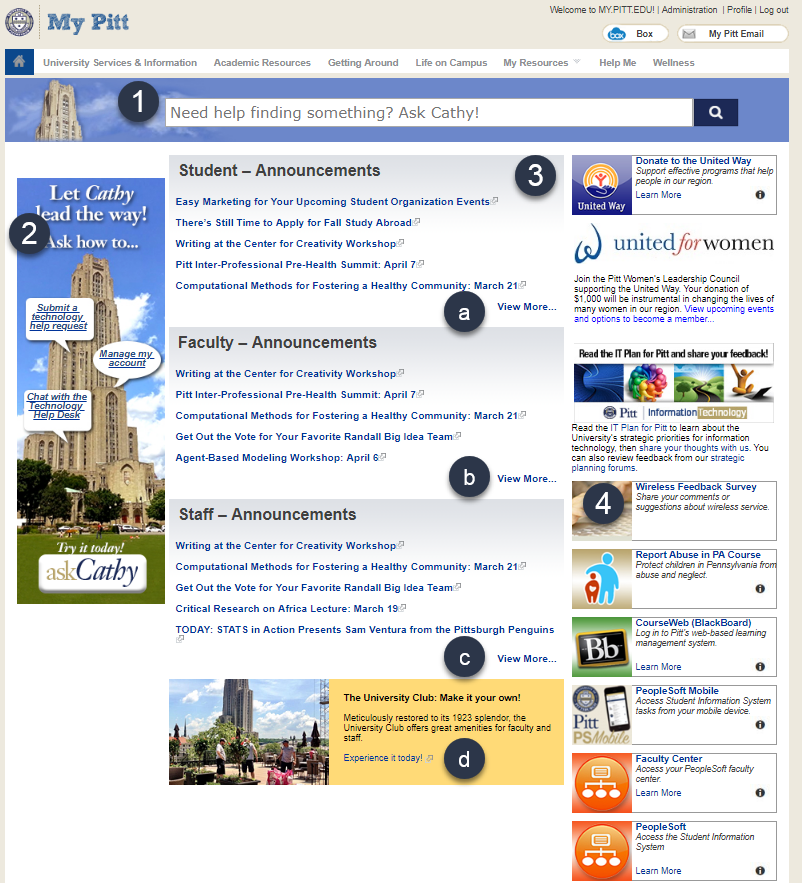Viewport: 802px width, 883px height.
Task: Open the Wellness menu
Action: click(x=674, y=63)
